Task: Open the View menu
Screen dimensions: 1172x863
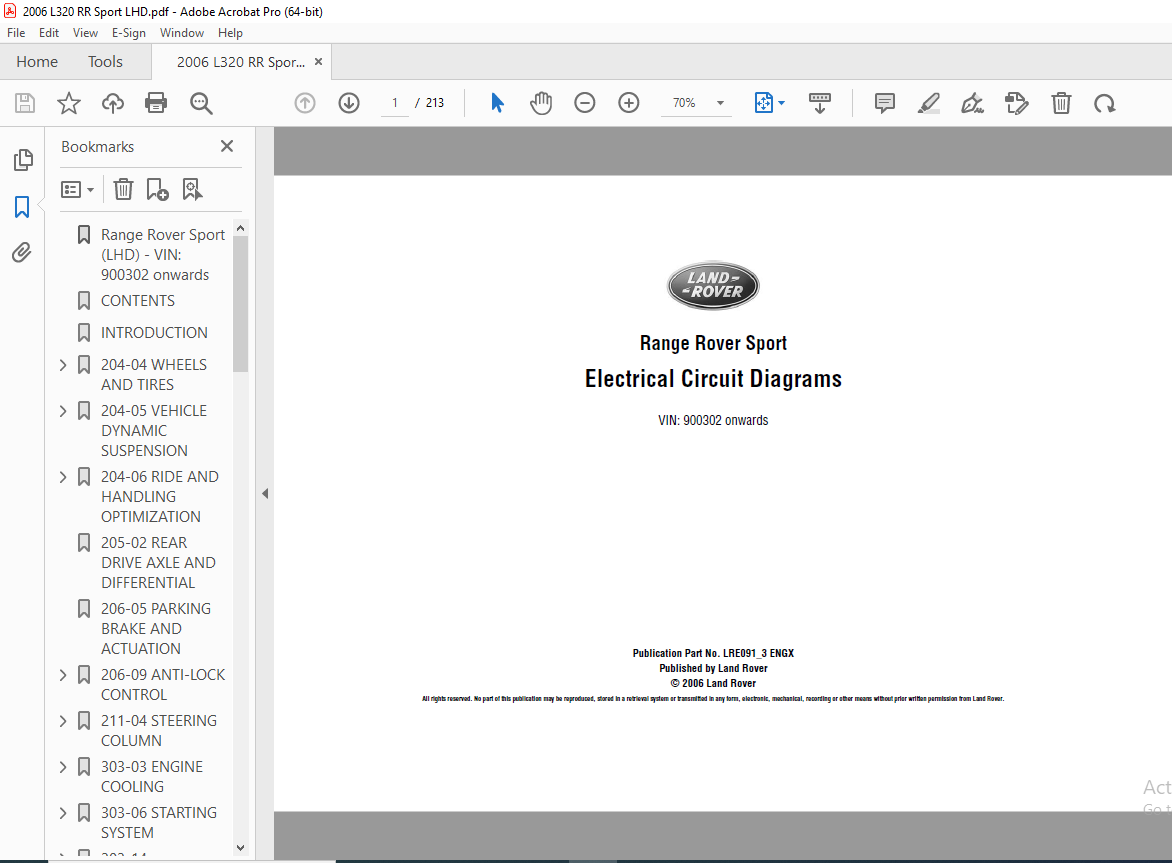Action: (x=85, y=33)
